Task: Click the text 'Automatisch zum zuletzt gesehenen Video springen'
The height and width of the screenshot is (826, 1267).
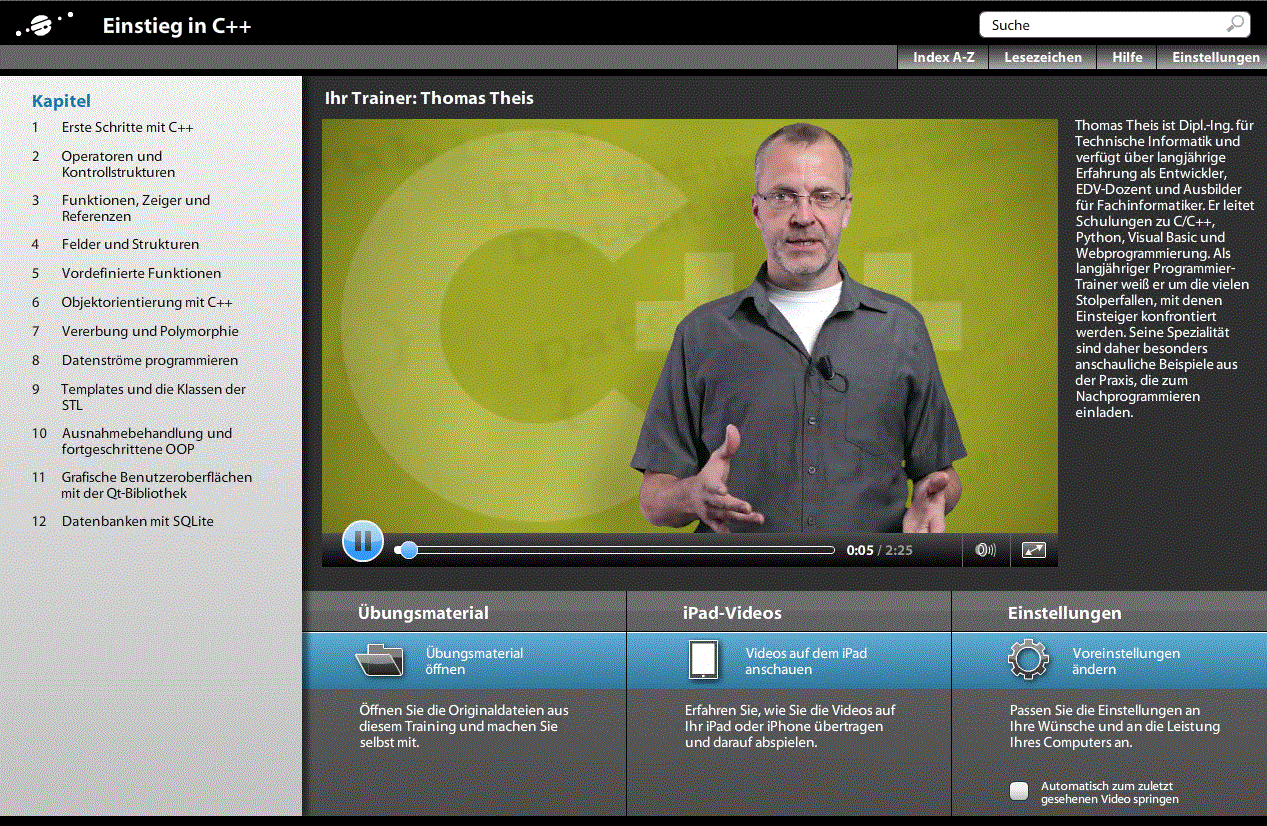Action: coord(1109,792)
